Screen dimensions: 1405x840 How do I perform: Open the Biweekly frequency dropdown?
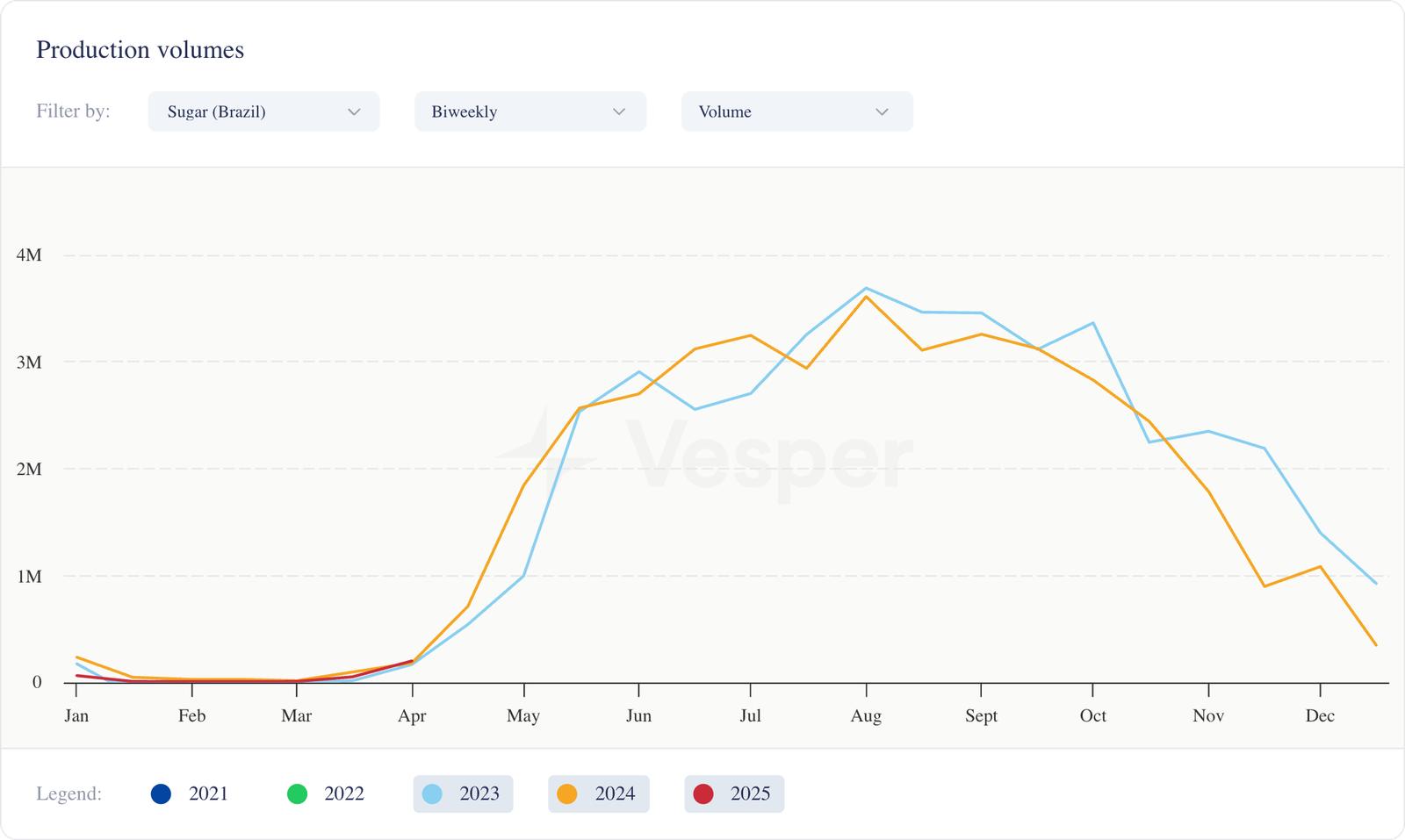[x=530, y=111]
